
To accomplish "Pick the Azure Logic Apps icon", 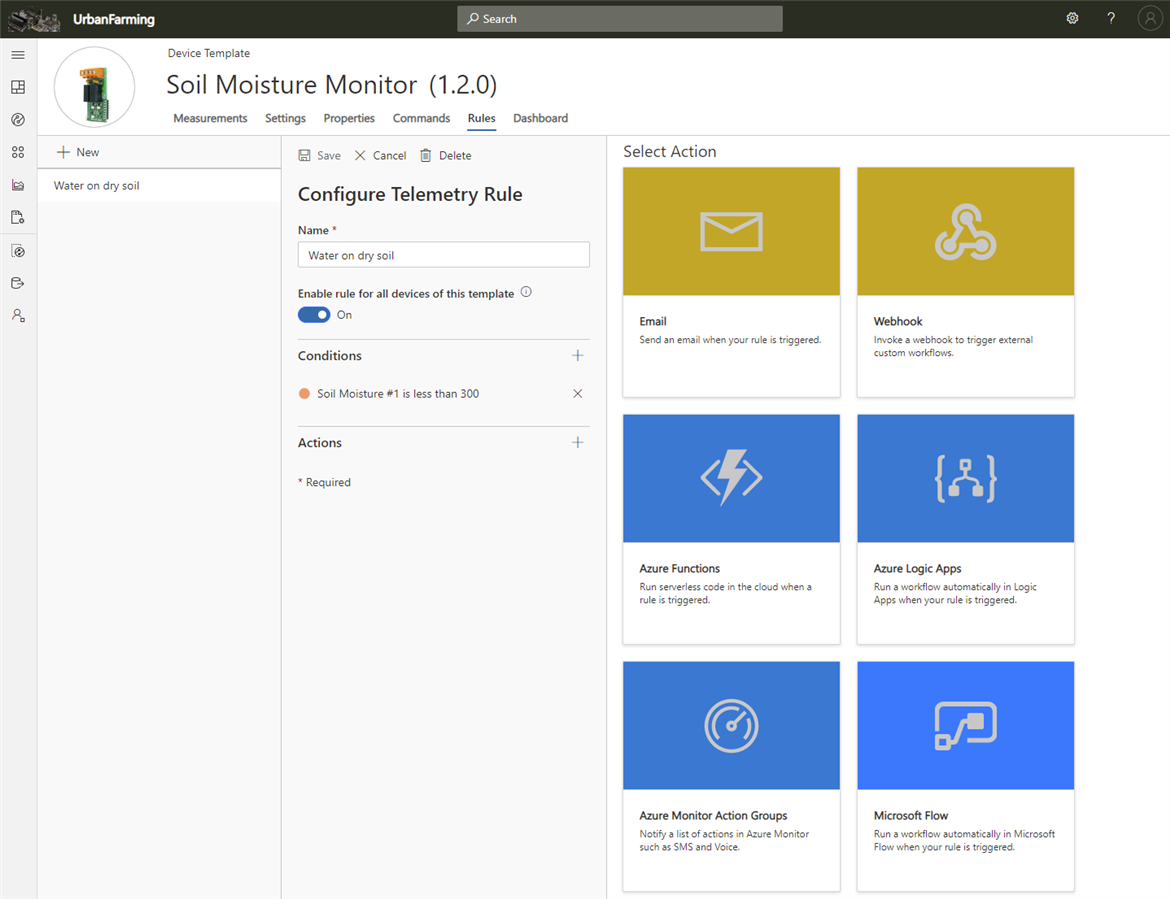I will (x=965, y=478).
